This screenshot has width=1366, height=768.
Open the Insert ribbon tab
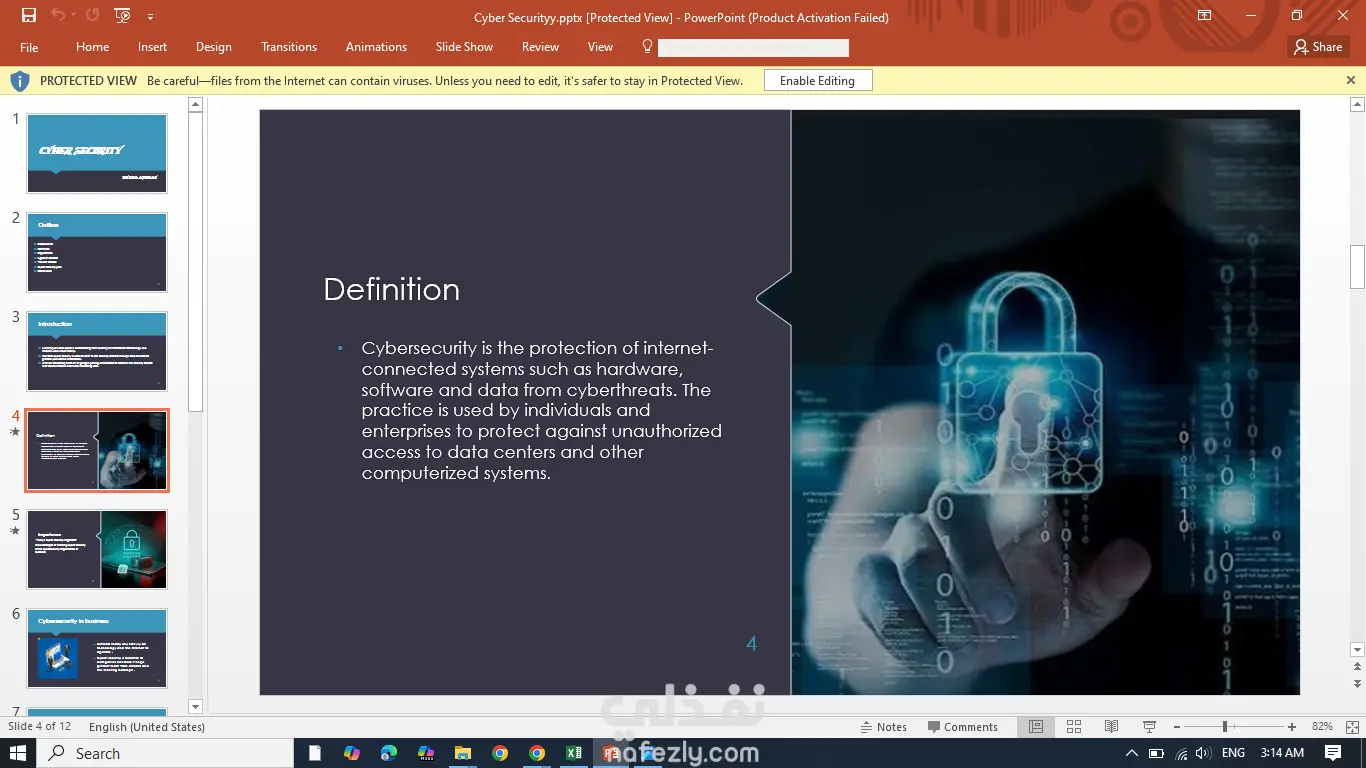pos(153,47)
